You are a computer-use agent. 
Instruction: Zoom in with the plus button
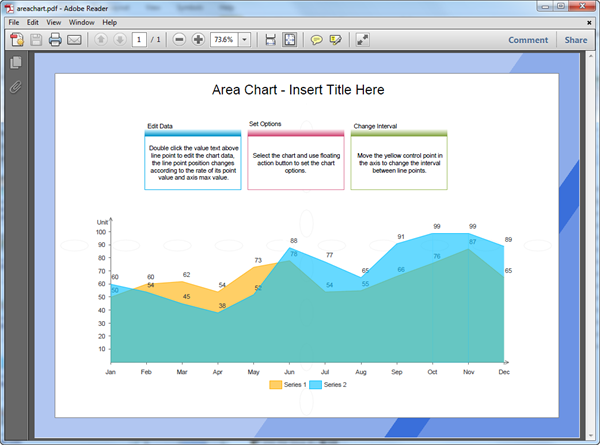(198, 40)
